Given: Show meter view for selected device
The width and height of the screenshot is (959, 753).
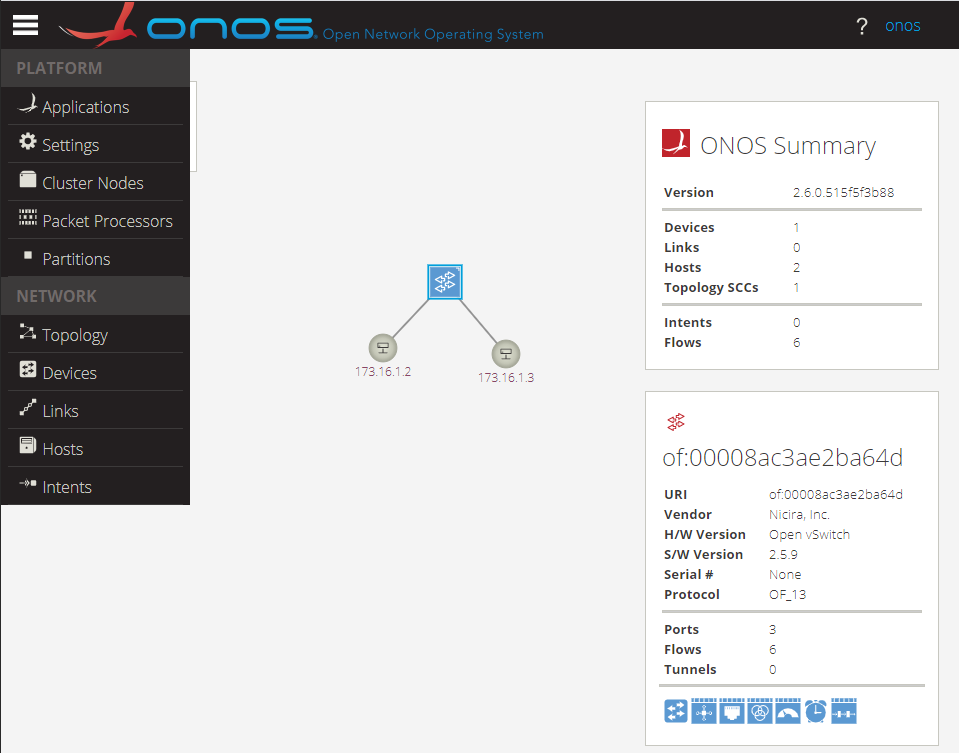Looking at the screenshot, I should pos(788,711).
